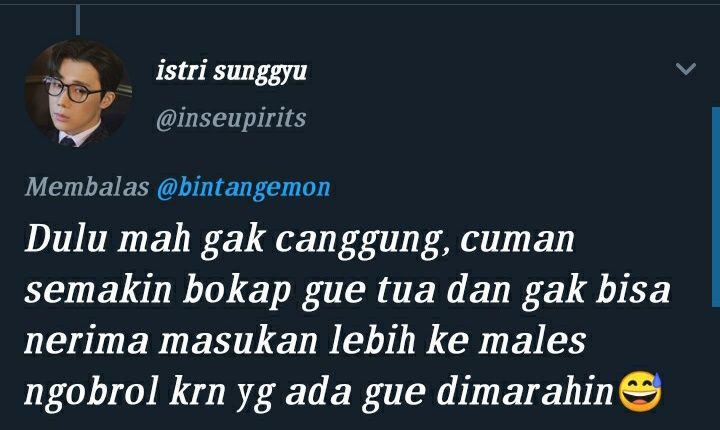Click the Membalas reply label
Image resolution: width=720 pixels, height=430 pixels.
pyautogui.click(x=87, y=187)
